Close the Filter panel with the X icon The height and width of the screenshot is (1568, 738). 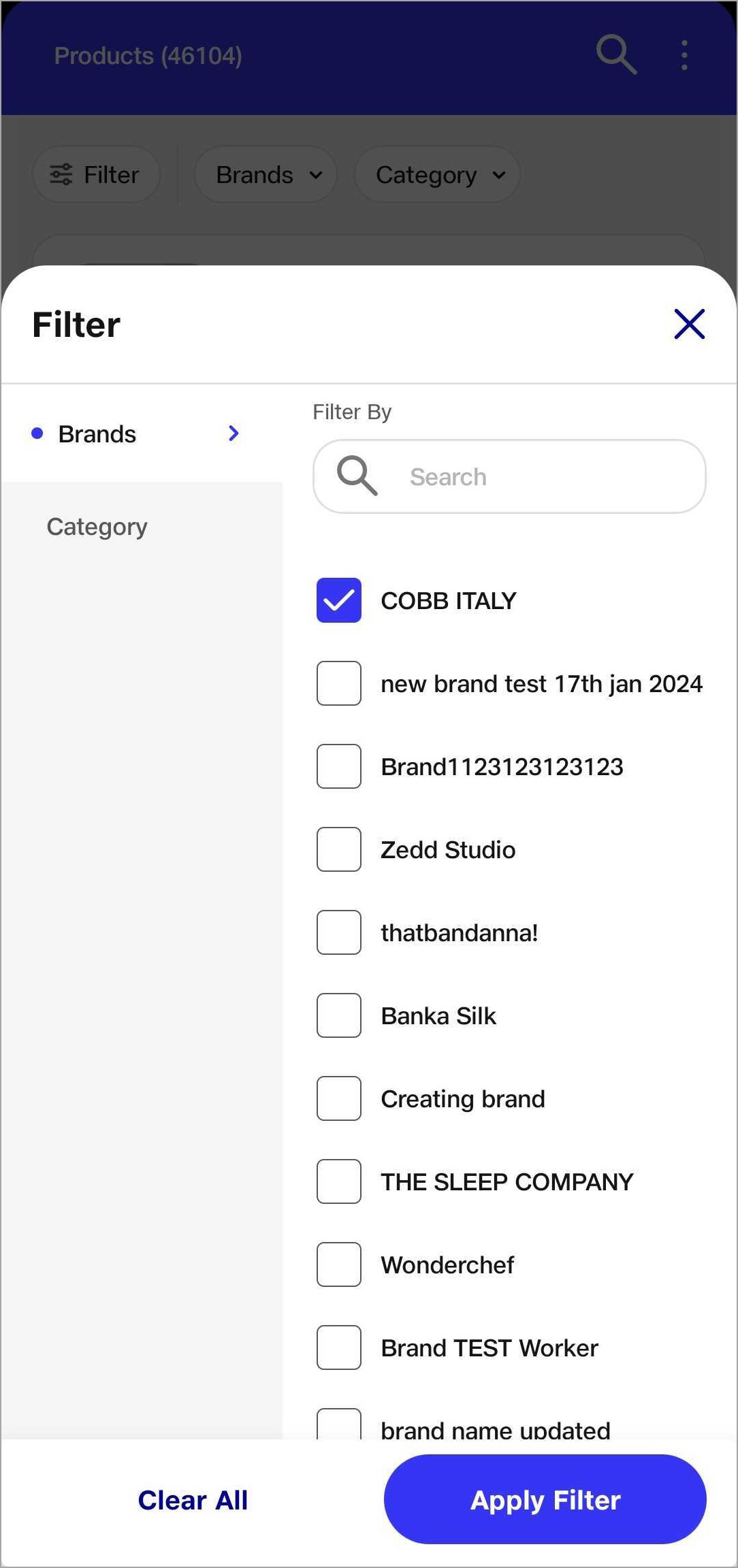tap(689, 324)
